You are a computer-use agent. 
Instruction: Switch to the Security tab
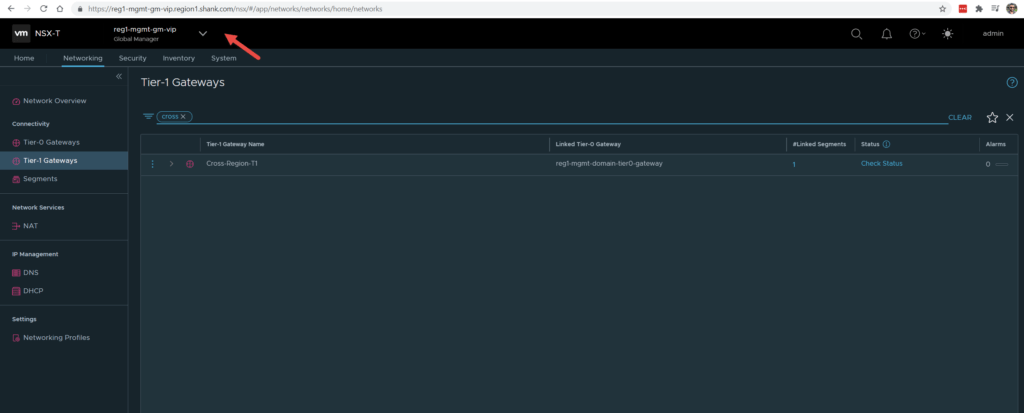tap(133, 58)
